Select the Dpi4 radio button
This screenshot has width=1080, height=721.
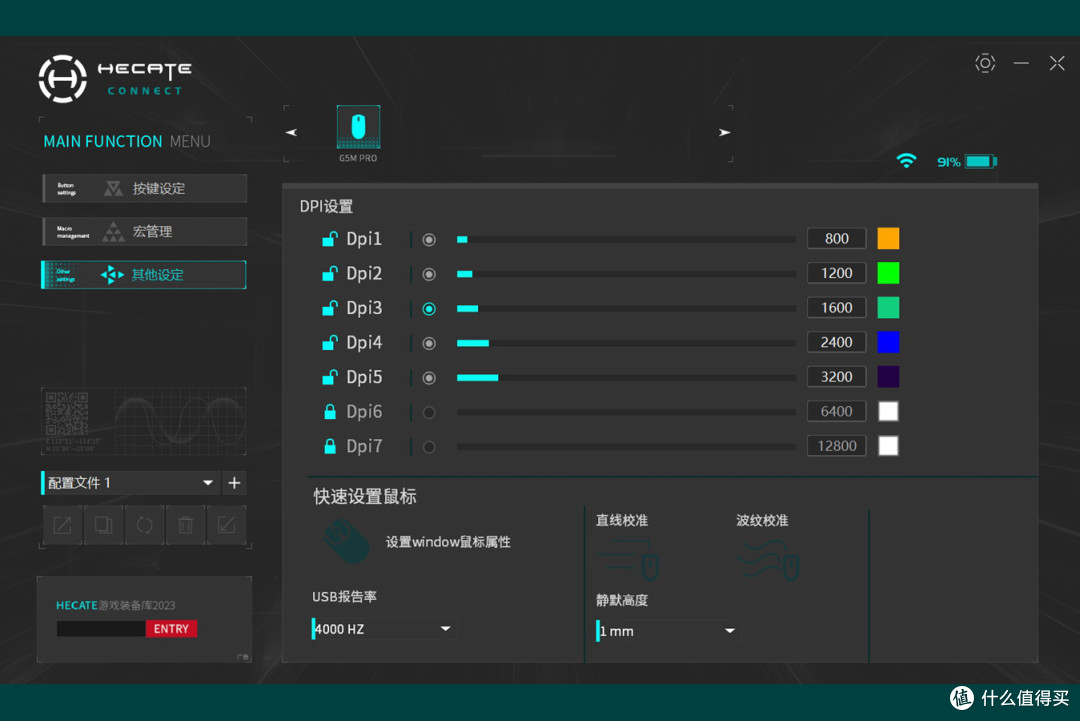428,343
